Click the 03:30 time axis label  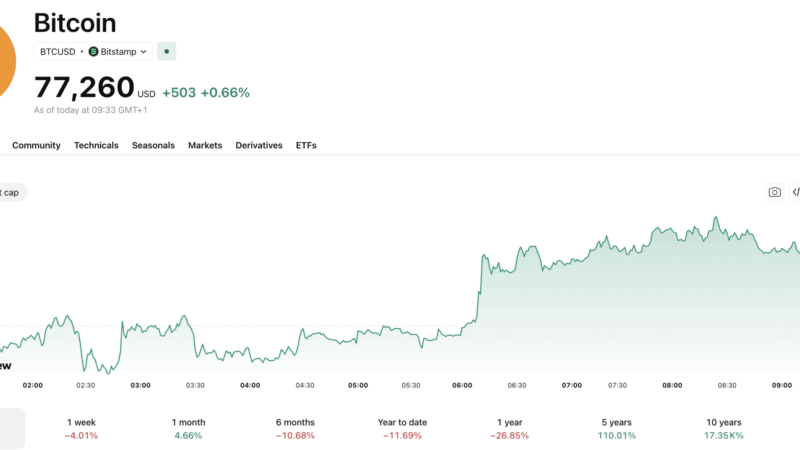coord(195,385)
